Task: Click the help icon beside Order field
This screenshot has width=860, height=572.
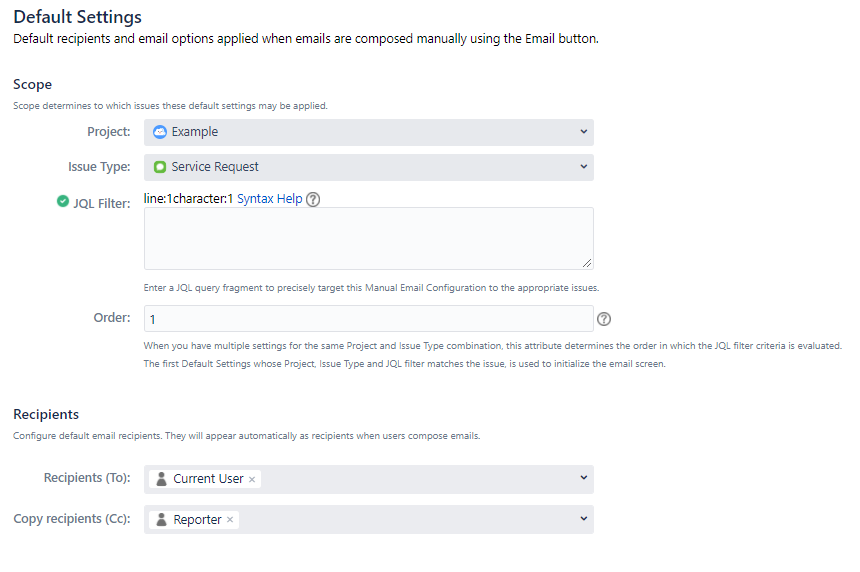Action: coord(603,319)
